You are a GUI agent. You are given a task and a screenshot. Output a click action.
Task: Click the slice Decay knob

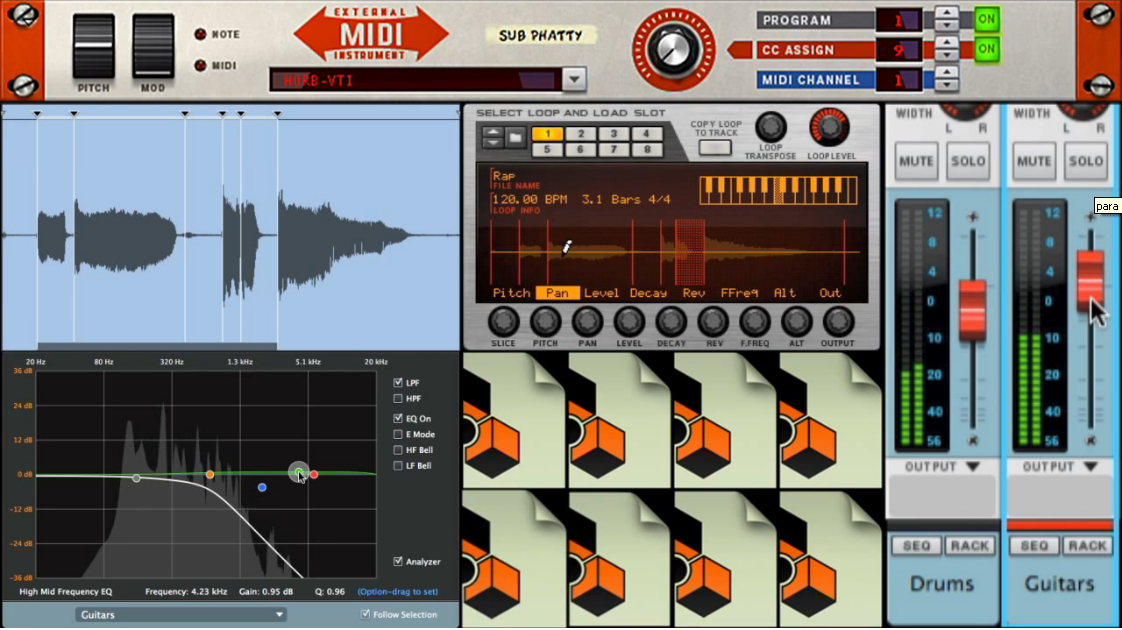tap(670, 322)
